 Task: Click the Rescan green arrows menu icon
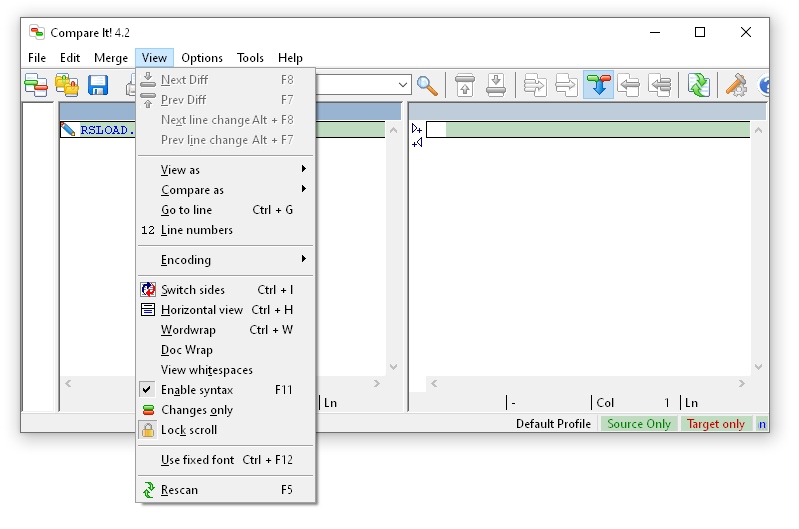tap(148, 490)
